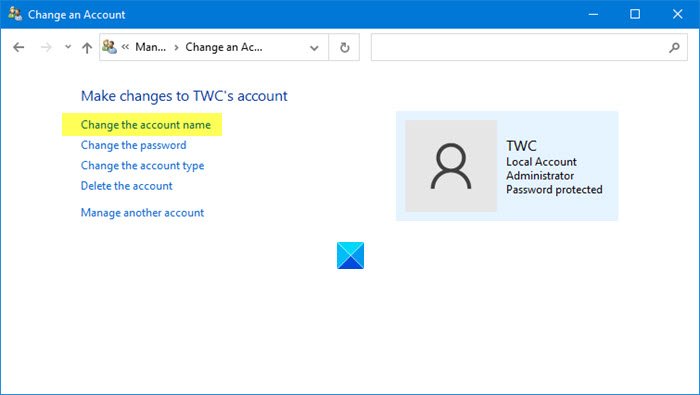
Task: Click the title bar User Accounts icon
Action: point(15,14)
